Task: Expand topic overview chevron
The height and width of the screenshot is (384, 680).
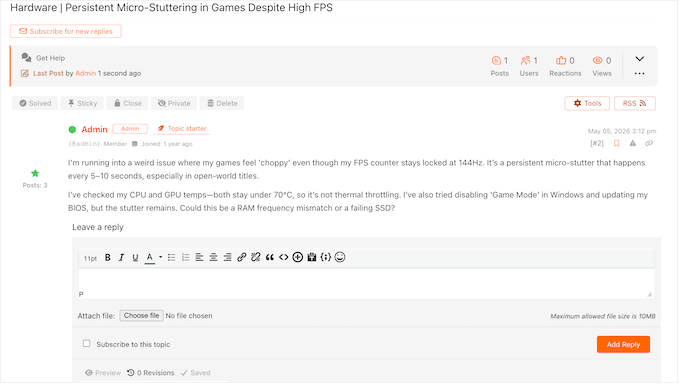Action: [640, 59]
